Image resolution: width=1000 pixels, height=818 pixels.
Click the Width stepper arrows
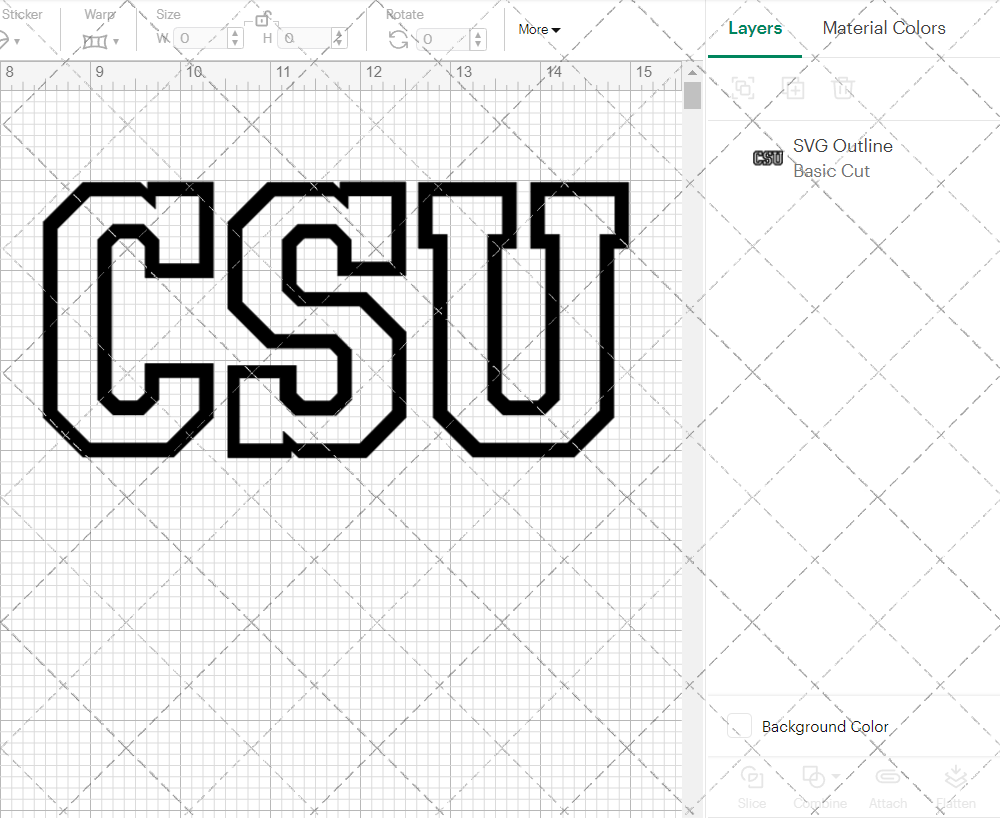tap(235, 38)
